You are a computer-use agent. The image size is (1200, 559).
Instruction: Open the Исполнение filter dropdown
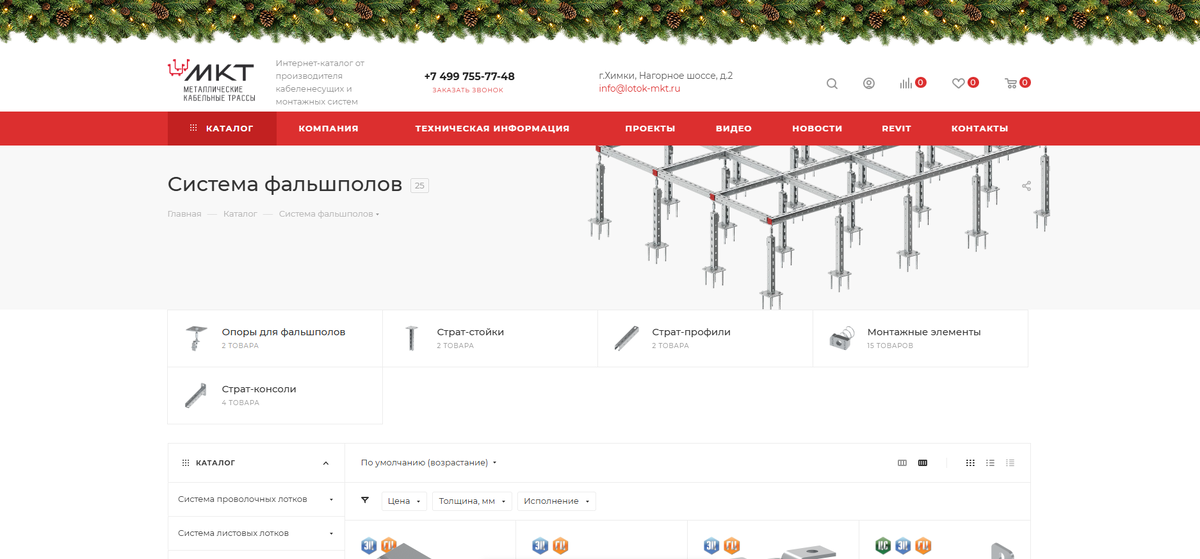(556, 501)
